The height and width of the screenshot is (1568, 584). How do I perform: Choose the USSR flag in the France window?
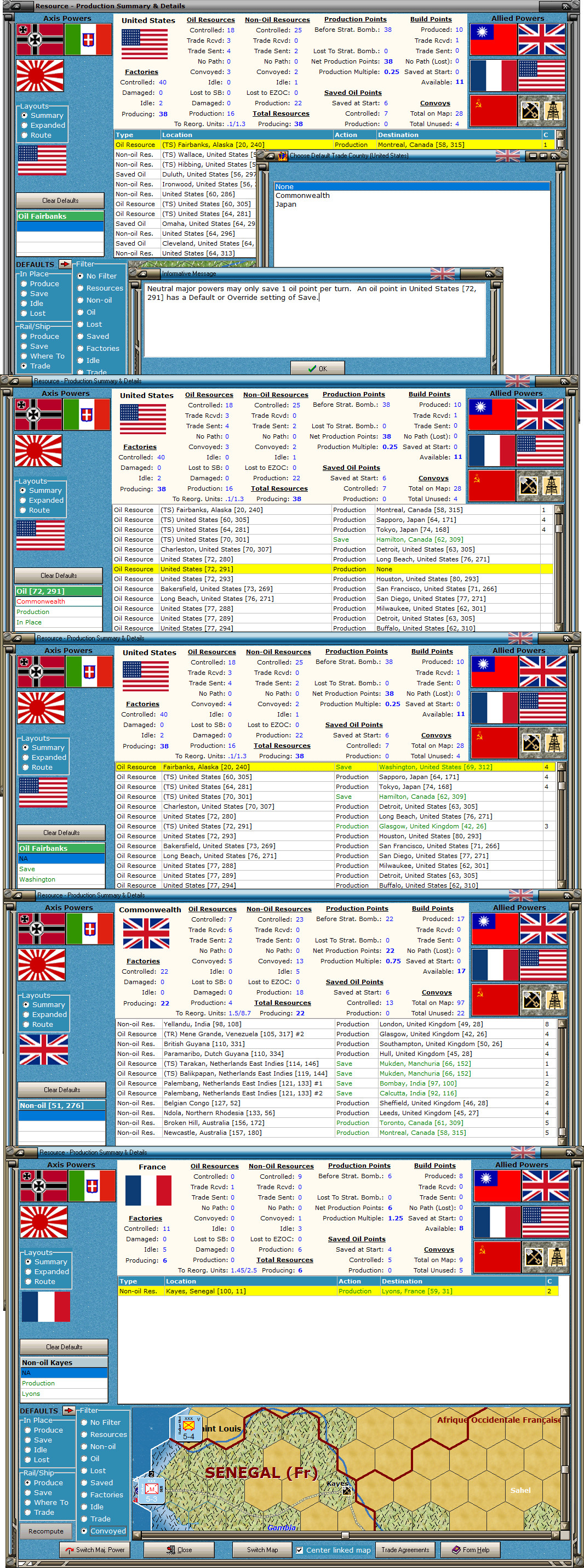pyautogui.click(x=497, y=1257)
